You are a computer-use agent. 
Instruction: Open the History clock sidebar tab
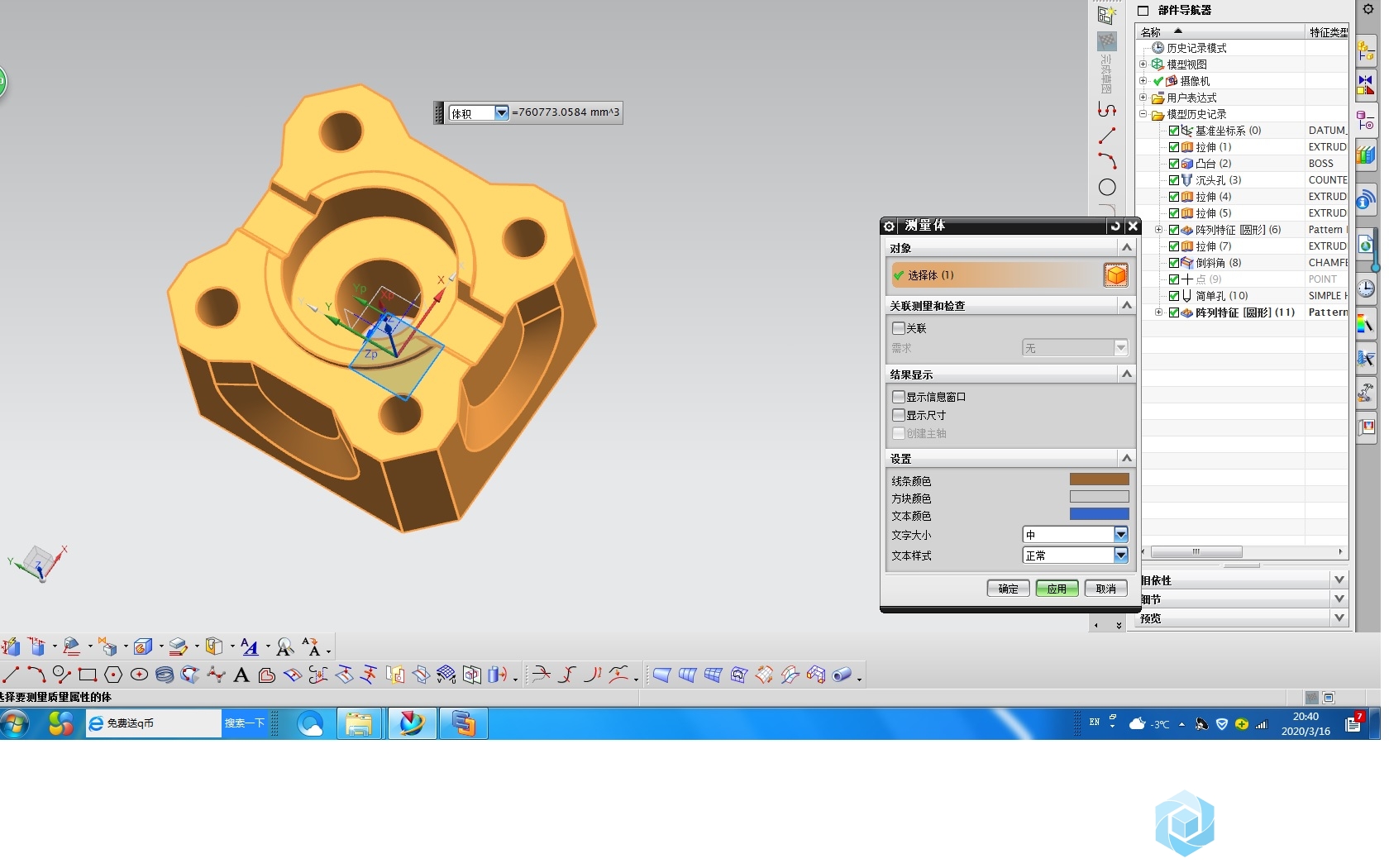(x=1366, y=288)
